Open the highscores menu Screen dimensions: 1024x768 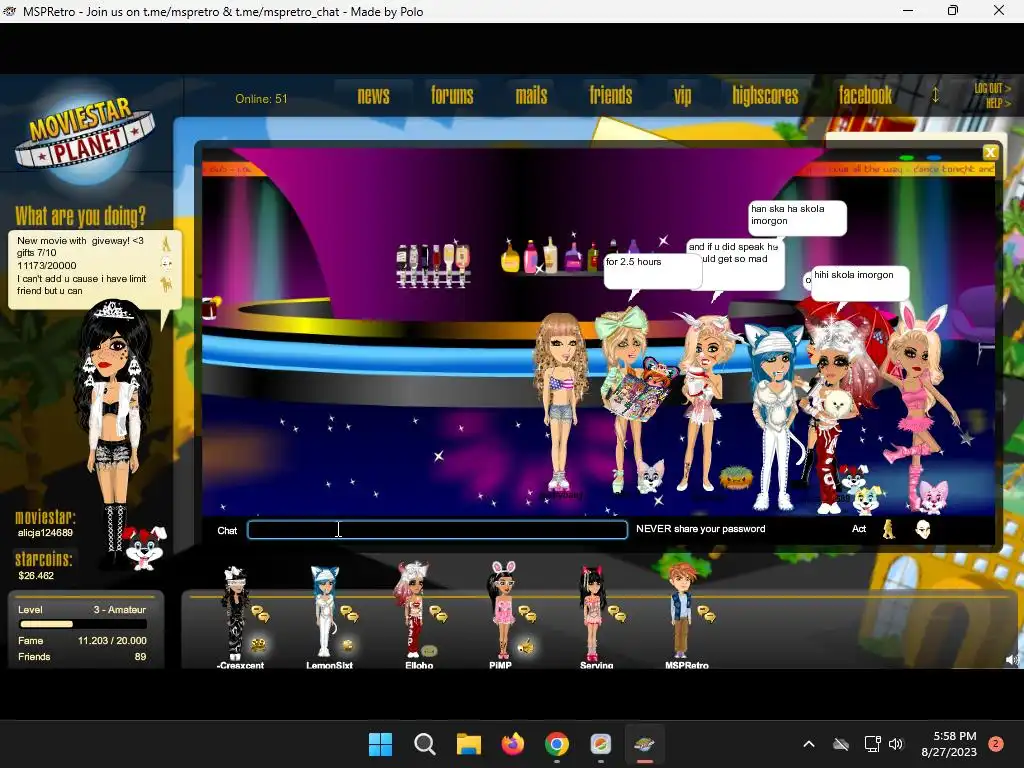(765, 96)
